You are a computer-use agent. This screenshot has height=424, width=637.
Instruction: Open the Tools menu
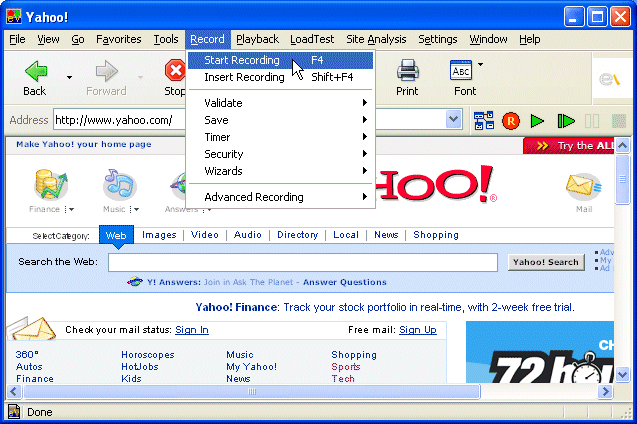pyautogui.click(x=166, y=39)
